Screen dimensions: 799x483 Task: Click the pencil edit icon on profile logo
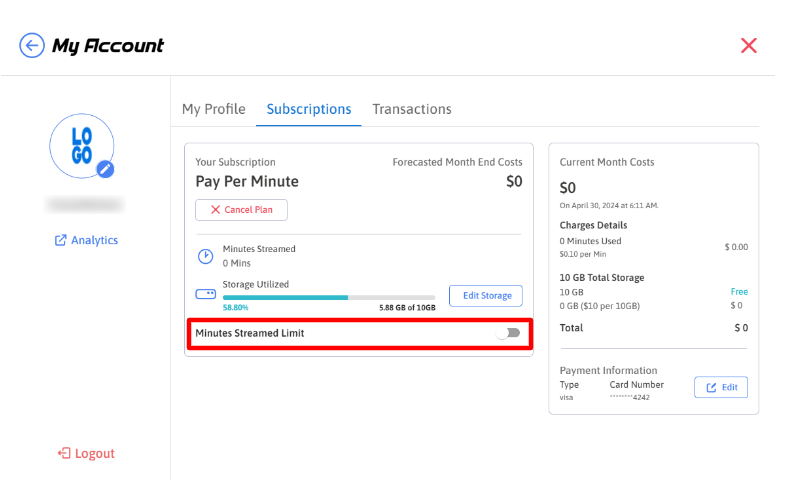coord(106,169)
